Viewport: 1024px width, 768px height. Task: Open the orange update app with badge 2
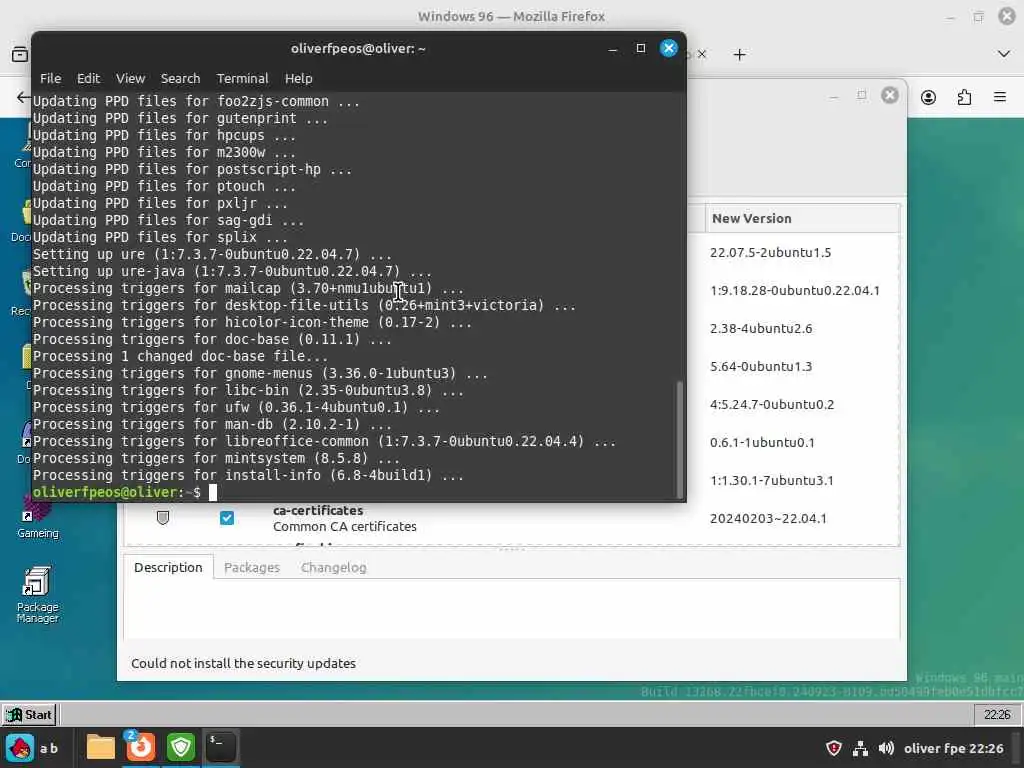point(140,746)
